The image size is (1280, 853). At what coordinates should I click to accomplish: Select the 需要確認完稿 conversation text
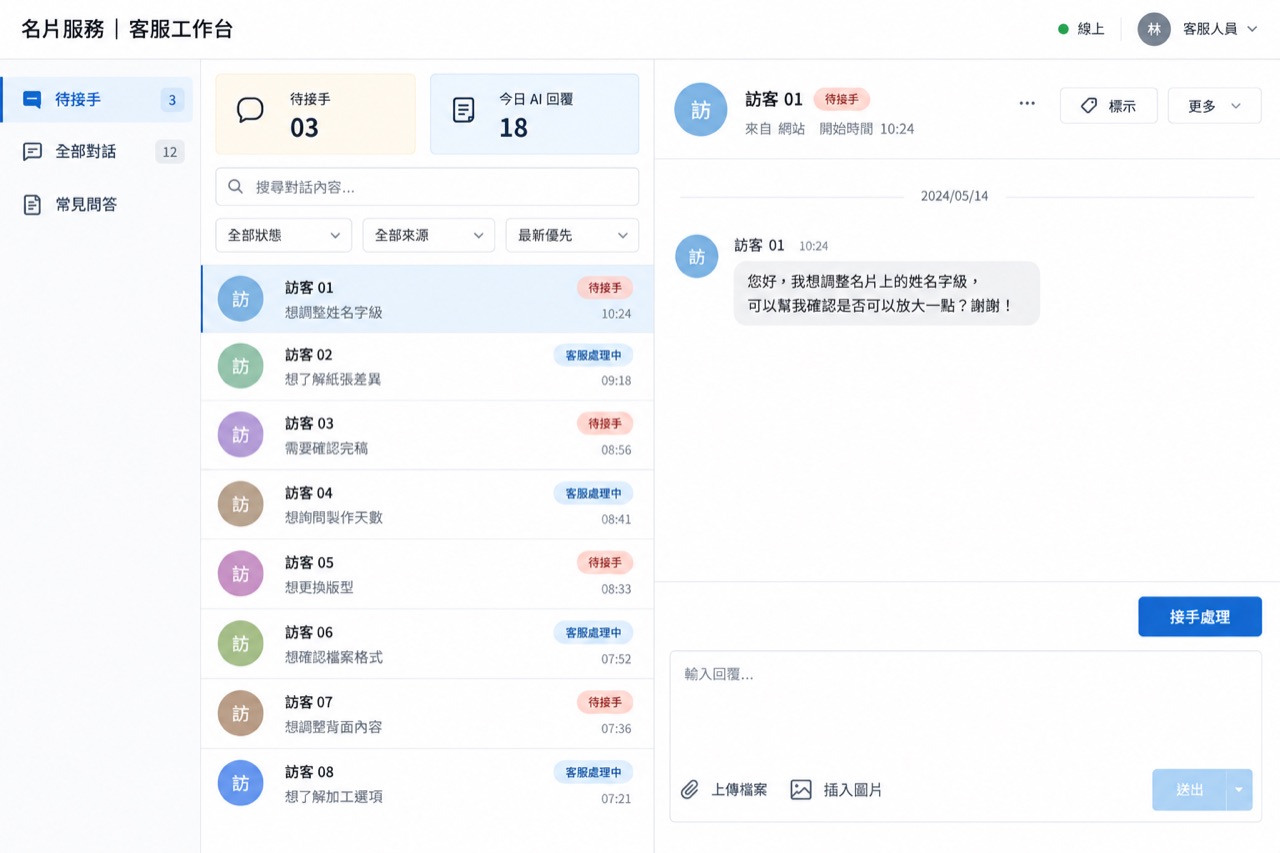tap(327, 449)
